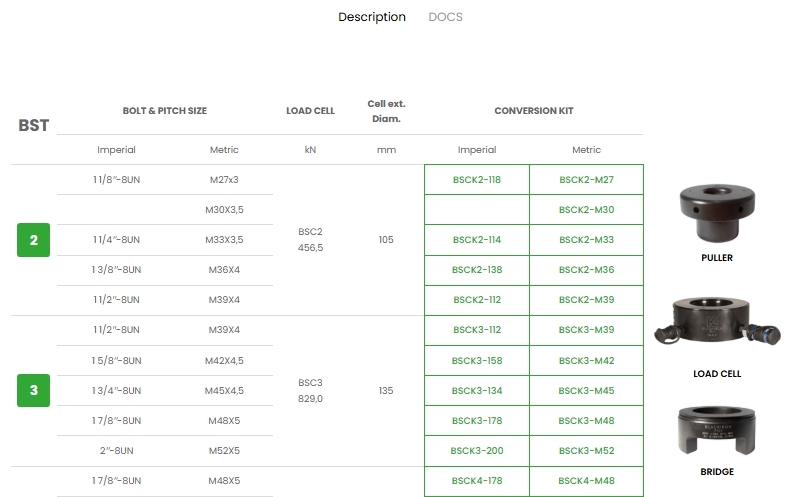Select conversion kit BSCK3-M39
Viewport: 794px width, 497px height.
(586, 330)
